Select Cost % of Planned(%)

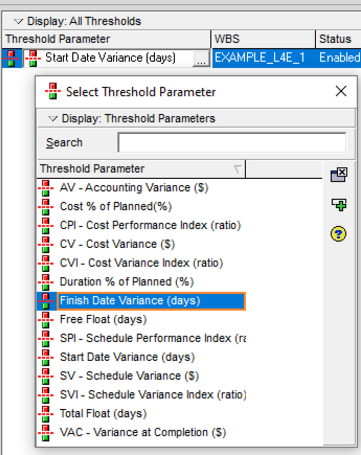[x=116, y=207]
